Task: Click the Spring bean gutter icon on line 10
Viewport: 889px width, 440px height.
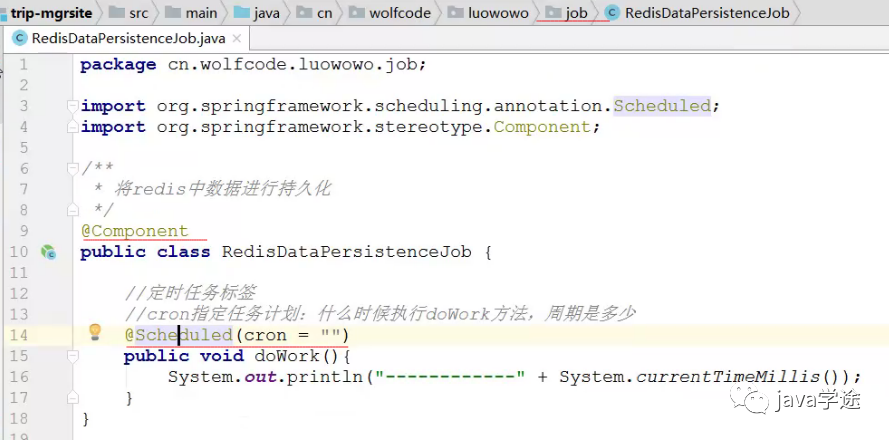Action: 49,252
